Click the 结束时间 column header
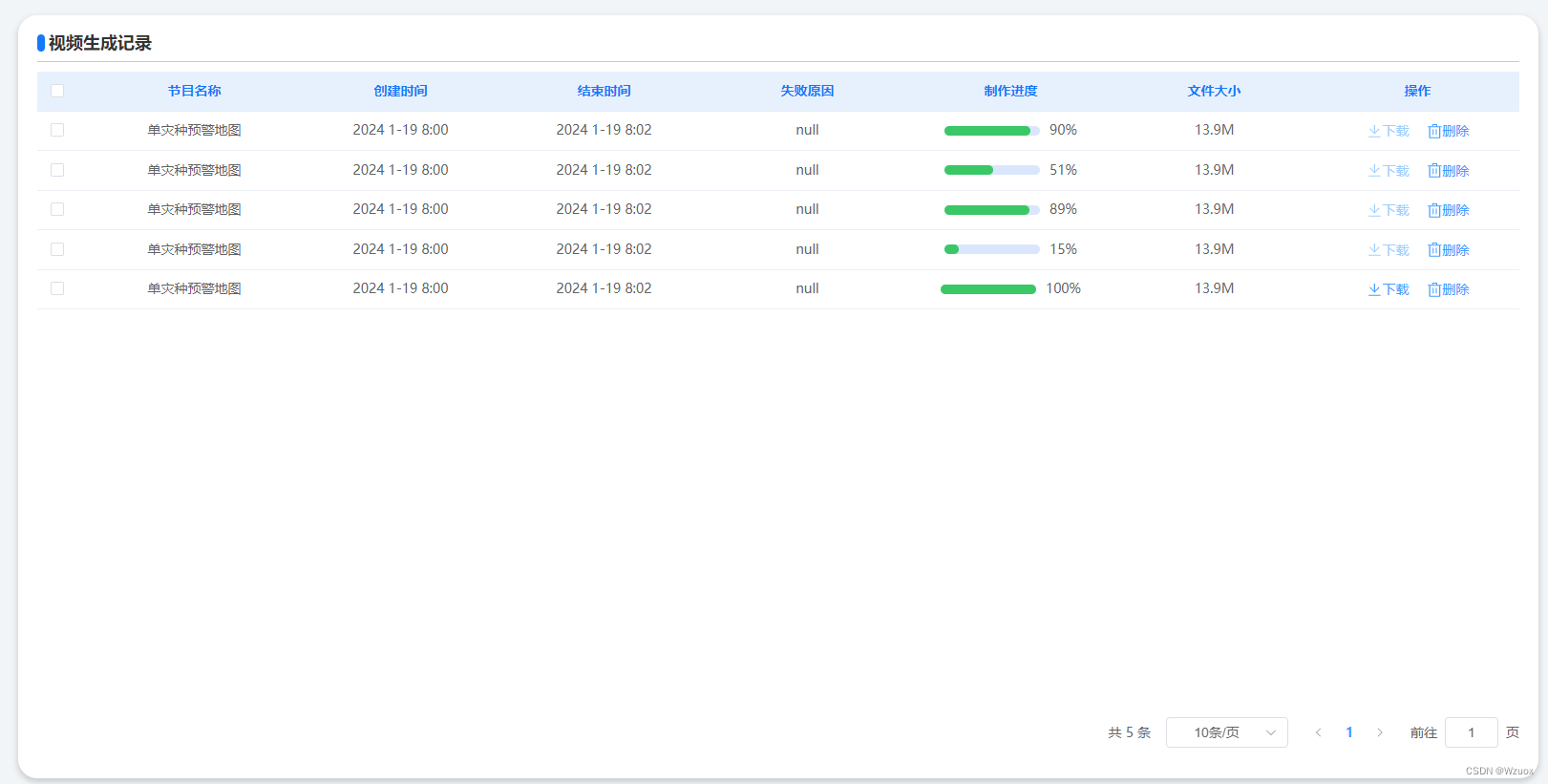Screen dimensions: 1548x784 tap(604, 91)
